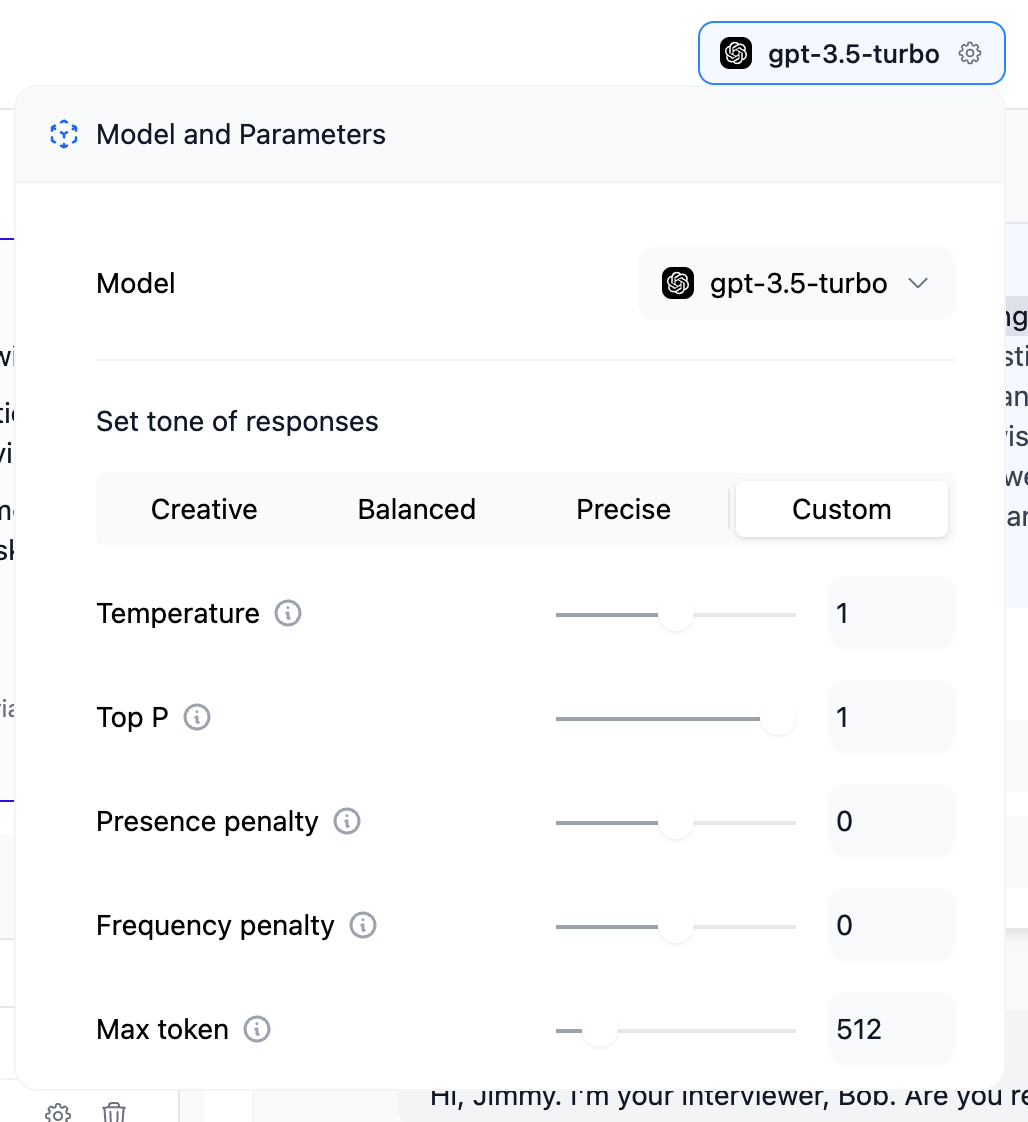Screen dimensions: 1028x1122
Task: Click the OpenAI logo in Model dropdown
Action: [677, 283]
